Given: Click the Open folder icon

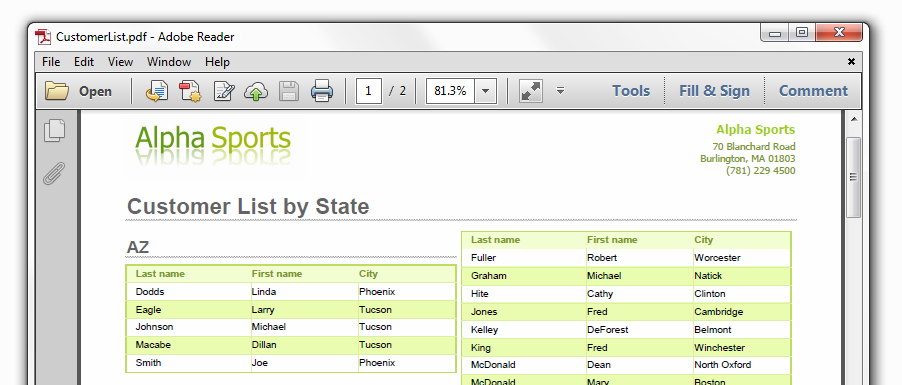Looking at the screenshot, I should [57, 91].
